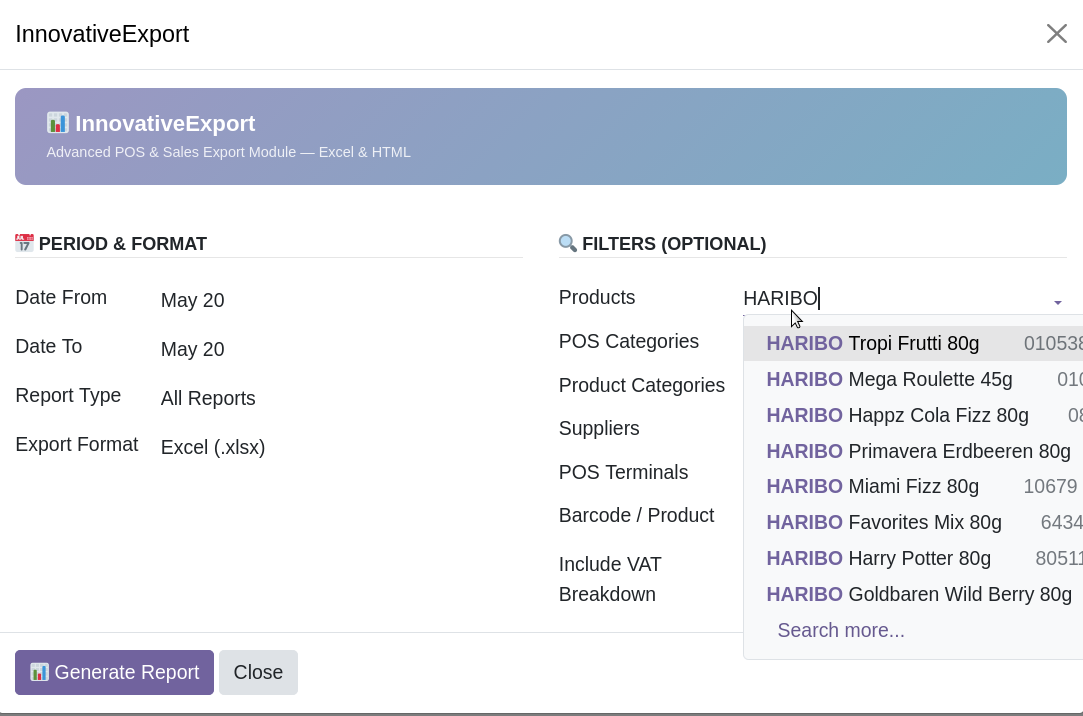The width and height of the screenshot is (1083, 716).
Task: Click the Search more... link
Action: click(x=841, y=630)
